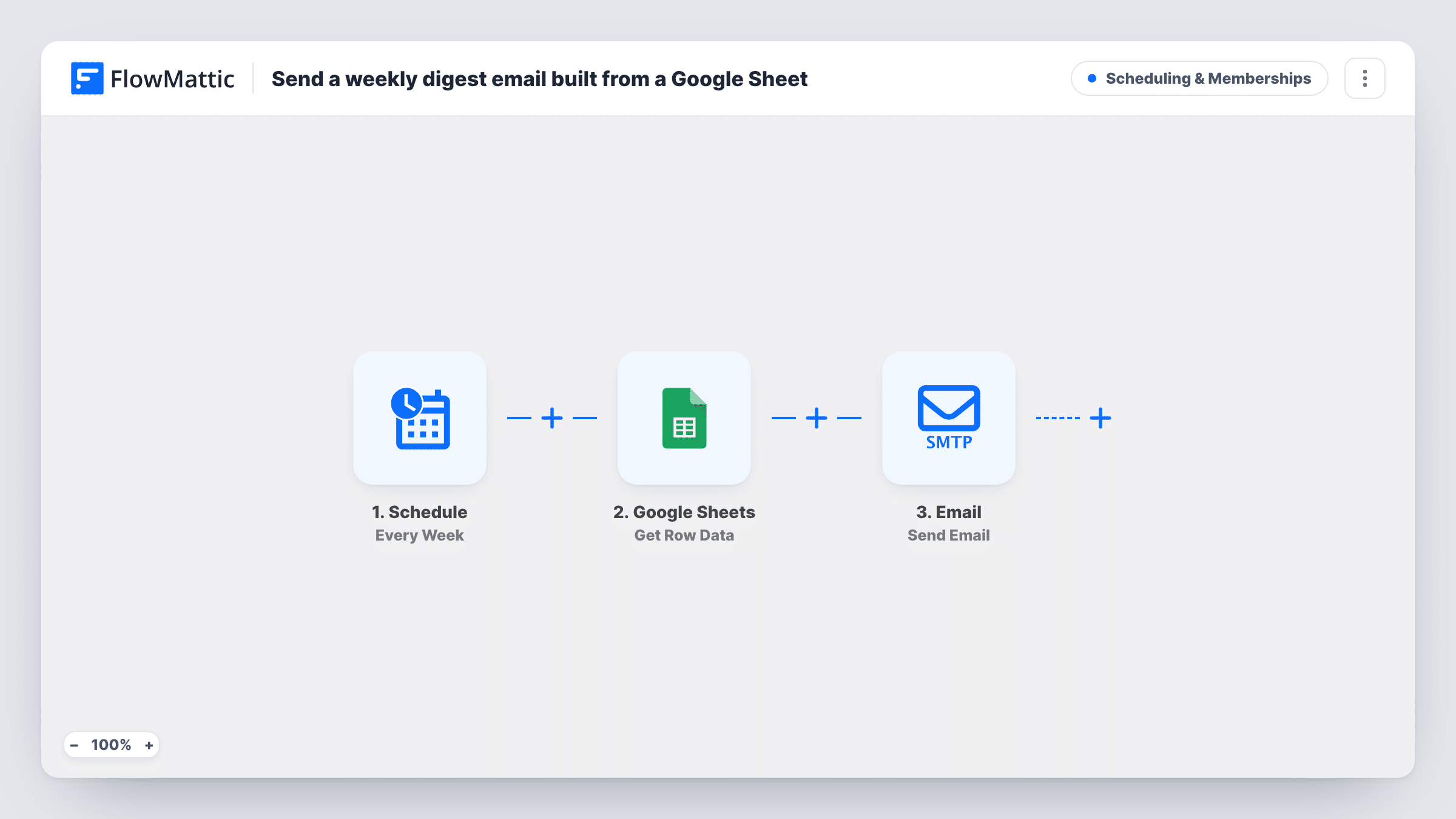Click the 100% zoom level value
The width and height of the screenshot is (1456, 819).
[111, 745]
